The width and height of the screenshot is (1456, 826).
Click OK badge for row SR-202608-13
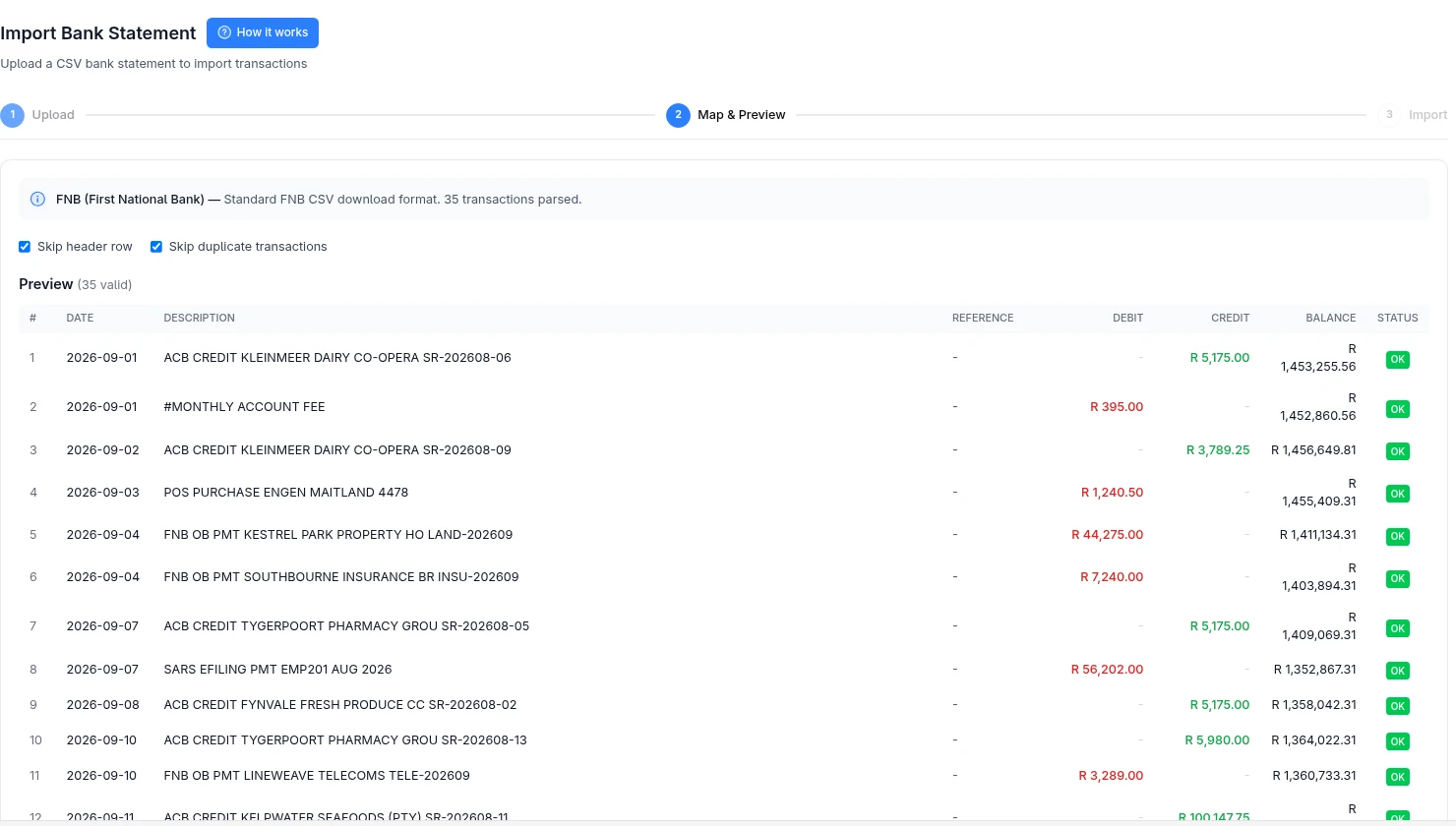click(1397, 741)
